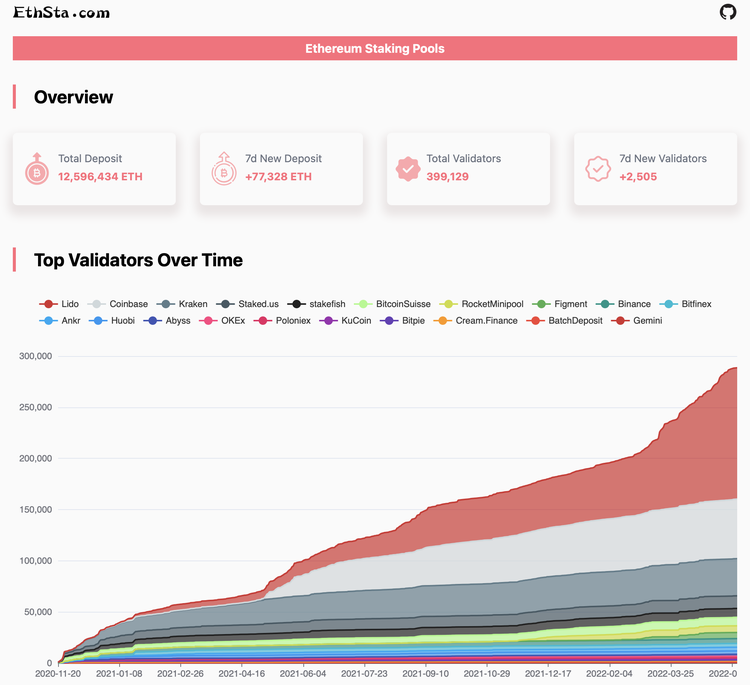
Task: Click the Top Validators Over Time heading
Action: point(138,260)
